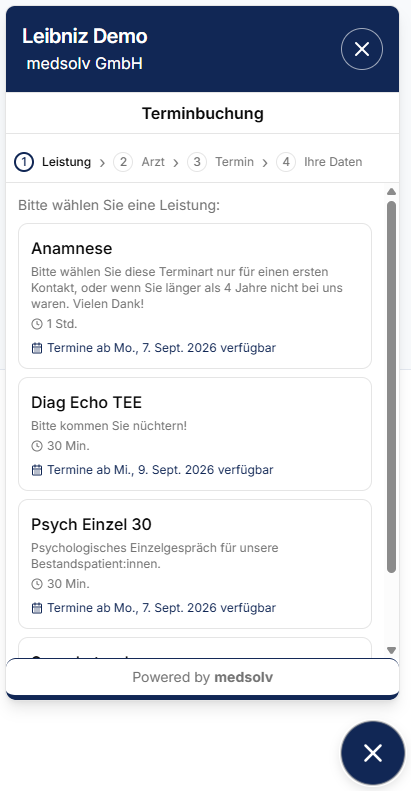Click the calendar icon in Diag Echo TEE card

point(37,470)
